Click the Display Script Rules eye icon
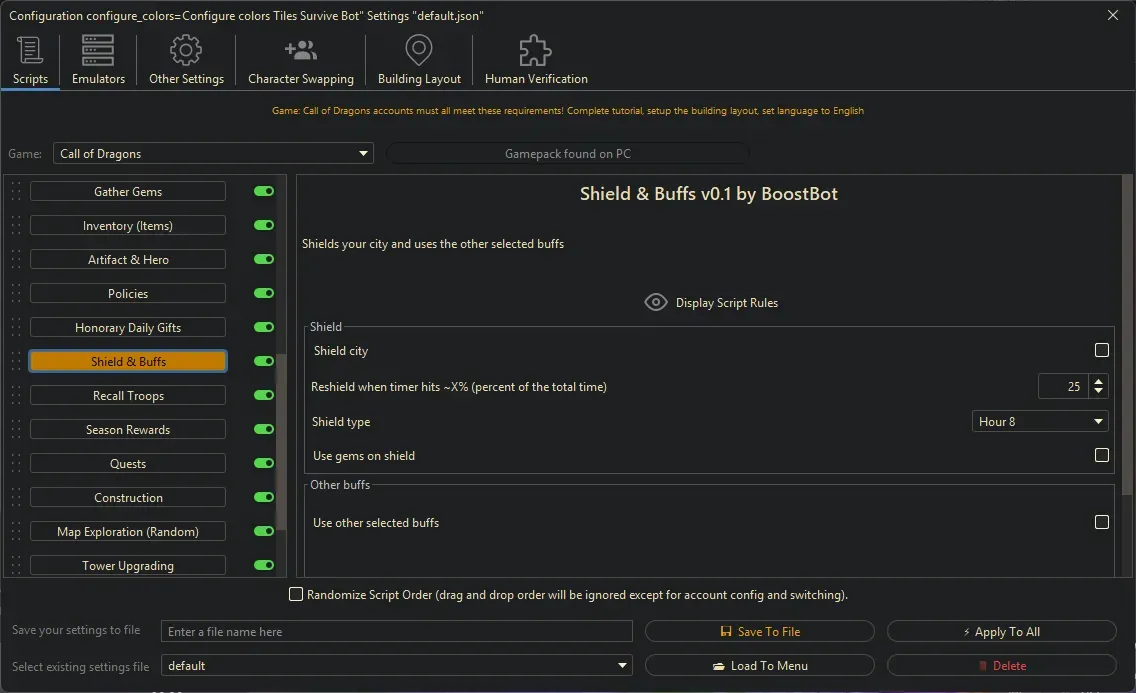Screen dimensions: 1136x693 (x=656, y=301)
